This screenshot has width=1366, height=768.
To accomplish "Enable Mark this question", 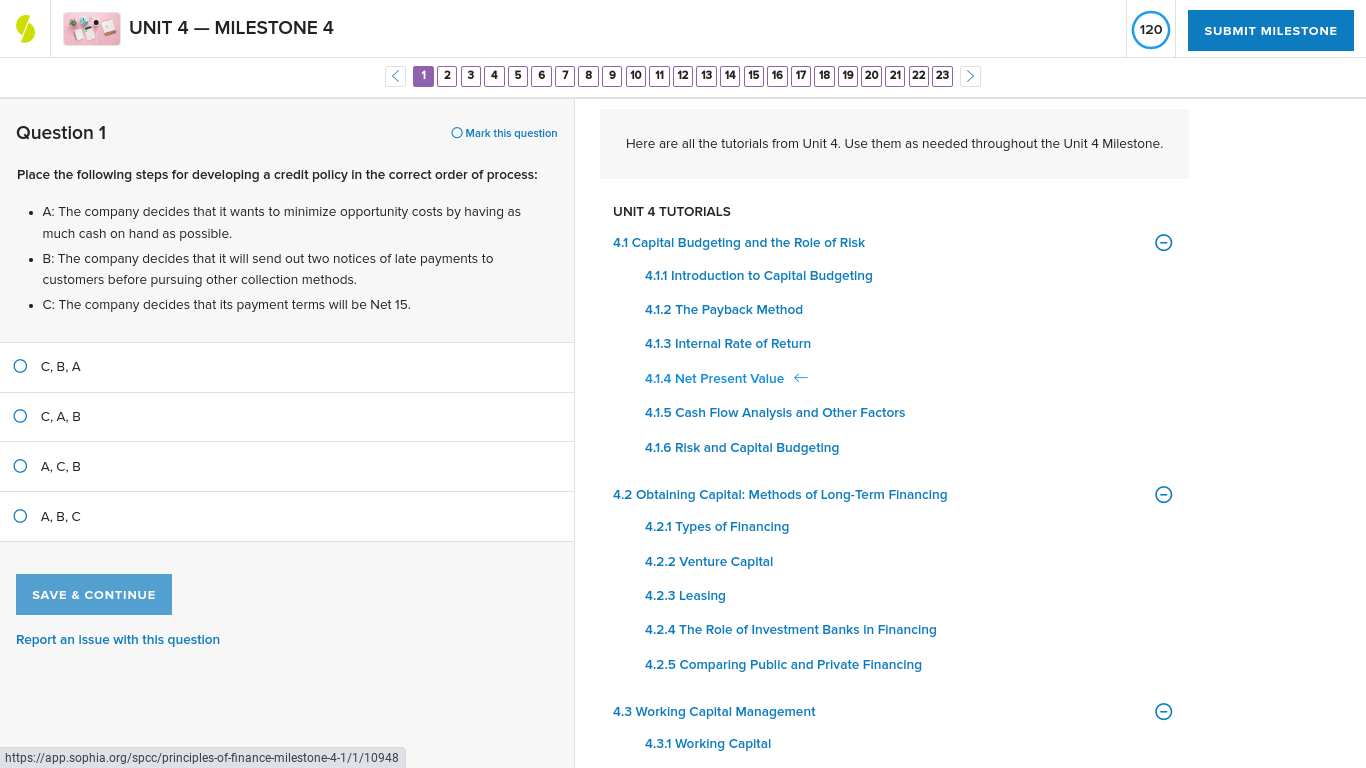I will [x=504, y=133].
